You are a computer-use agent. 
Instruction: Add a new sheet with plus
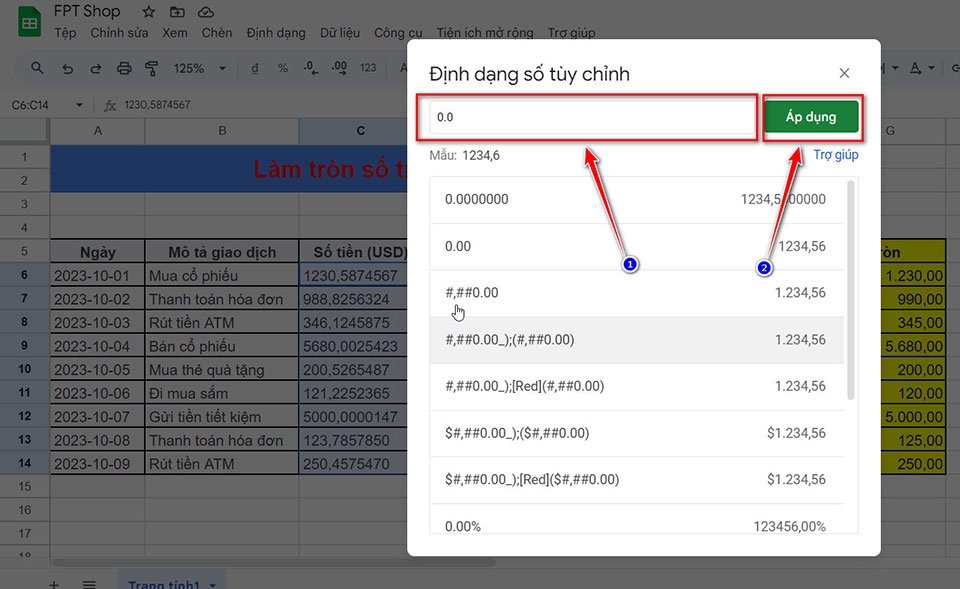click(54, 585)
